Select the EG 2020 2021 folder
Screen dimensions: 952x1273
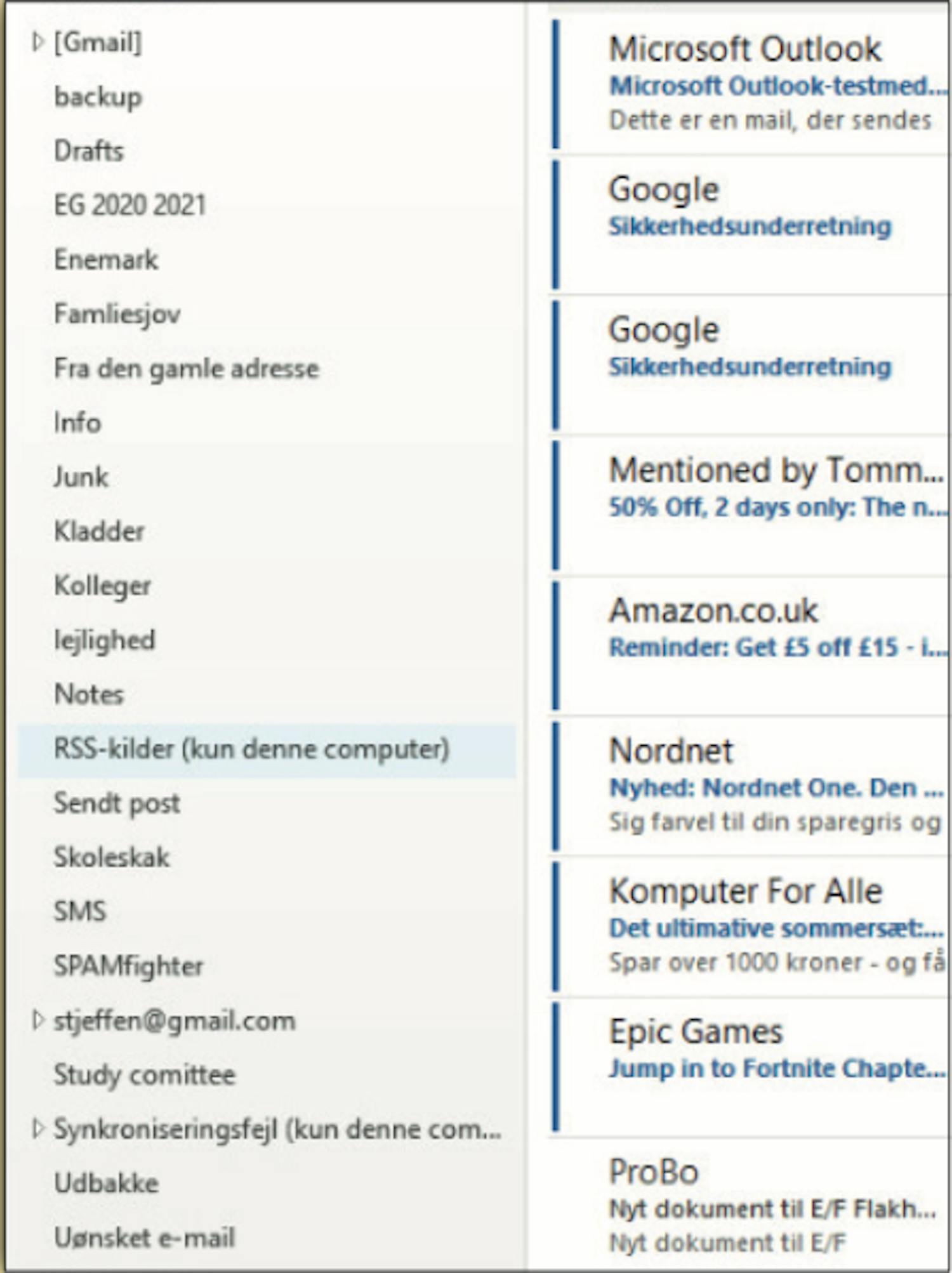[130, 205]
